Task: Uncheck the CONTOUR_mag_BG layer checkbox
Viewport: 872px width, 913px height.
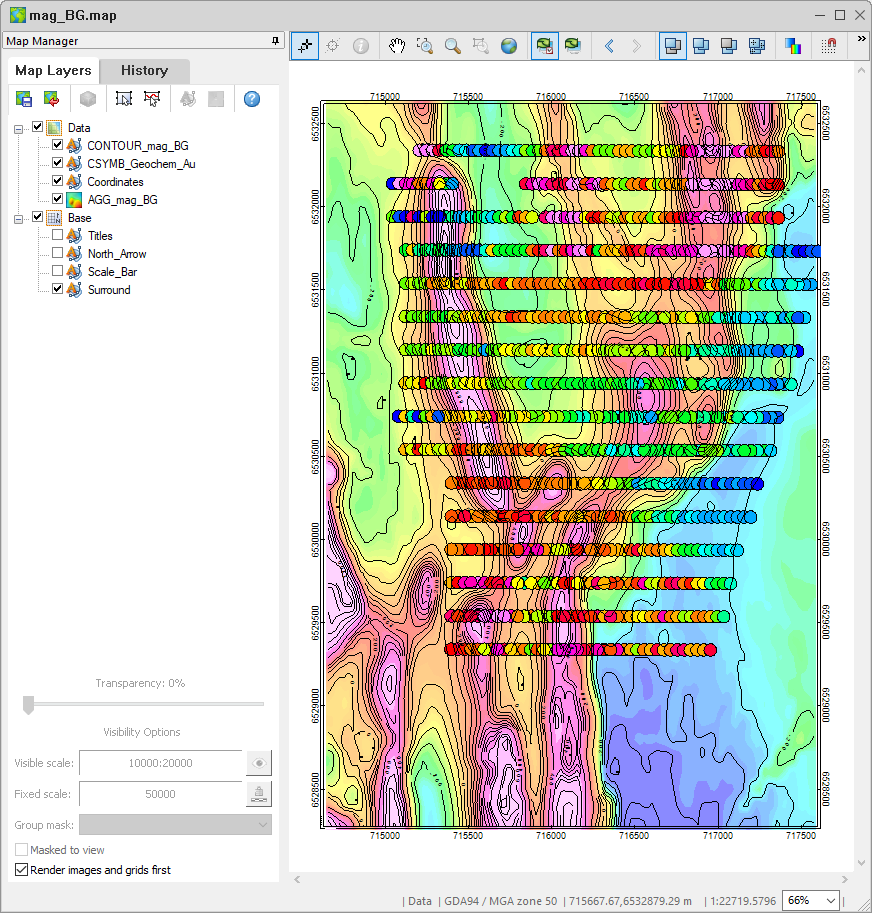Action: point(57,146)
